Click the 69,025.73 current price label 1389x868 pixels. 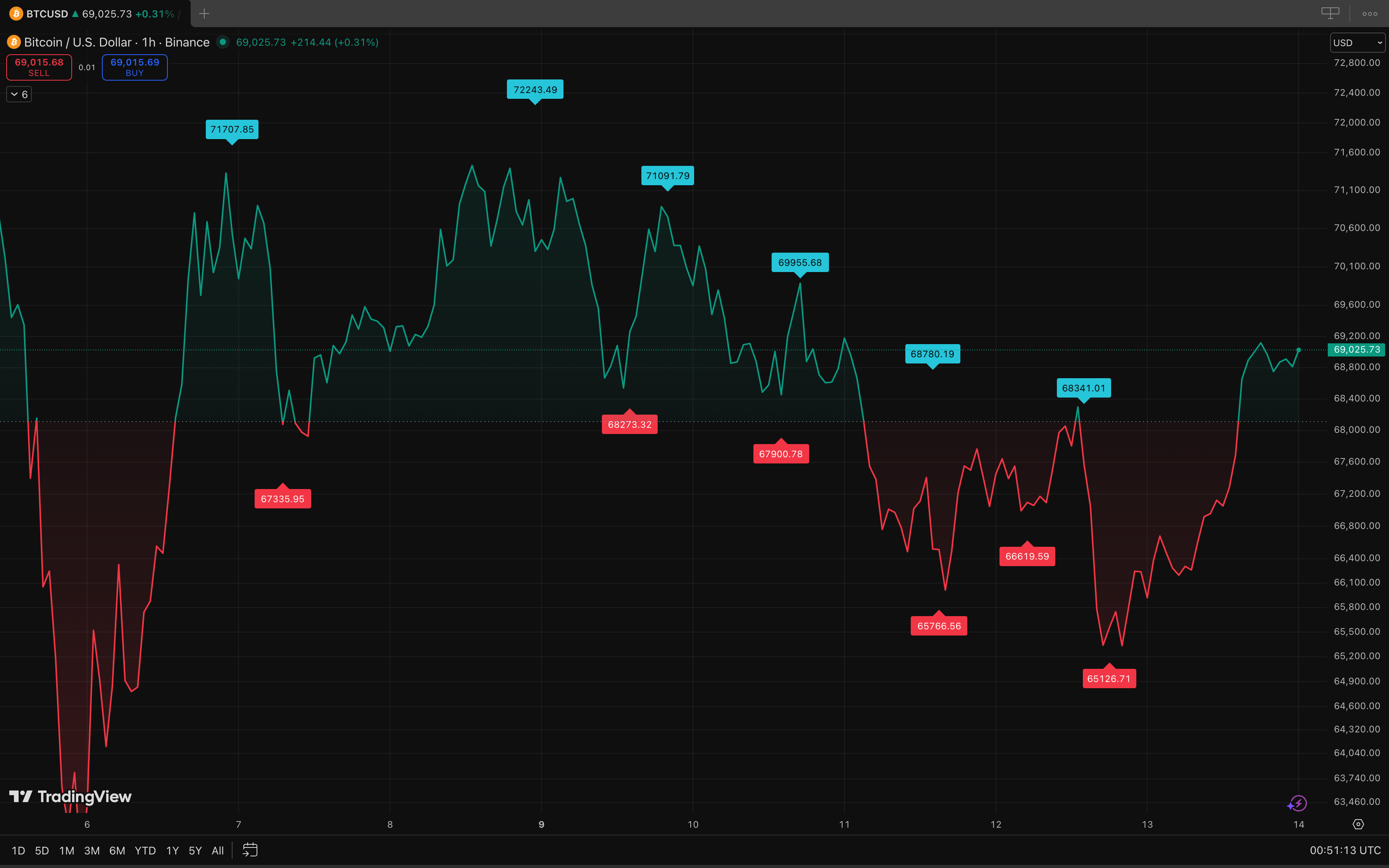point(1357,350)
